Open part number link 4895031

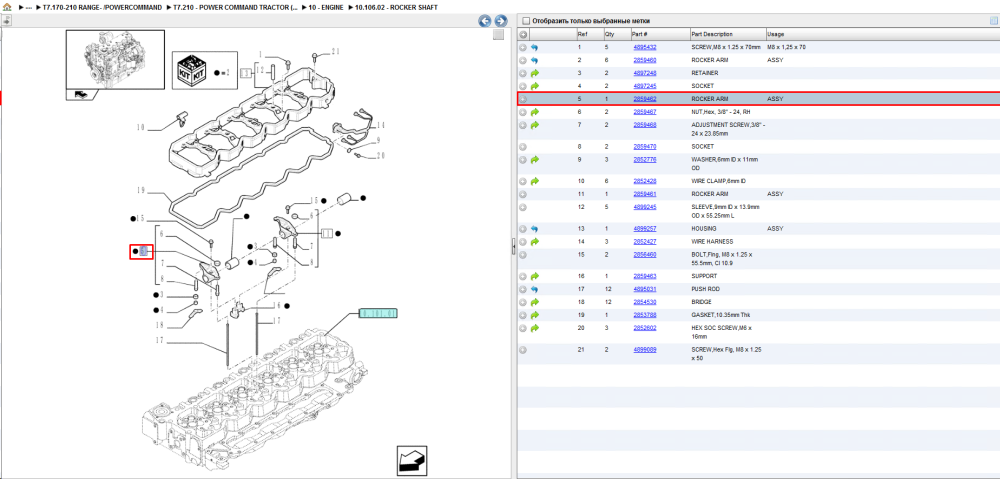tap(645, 289)
